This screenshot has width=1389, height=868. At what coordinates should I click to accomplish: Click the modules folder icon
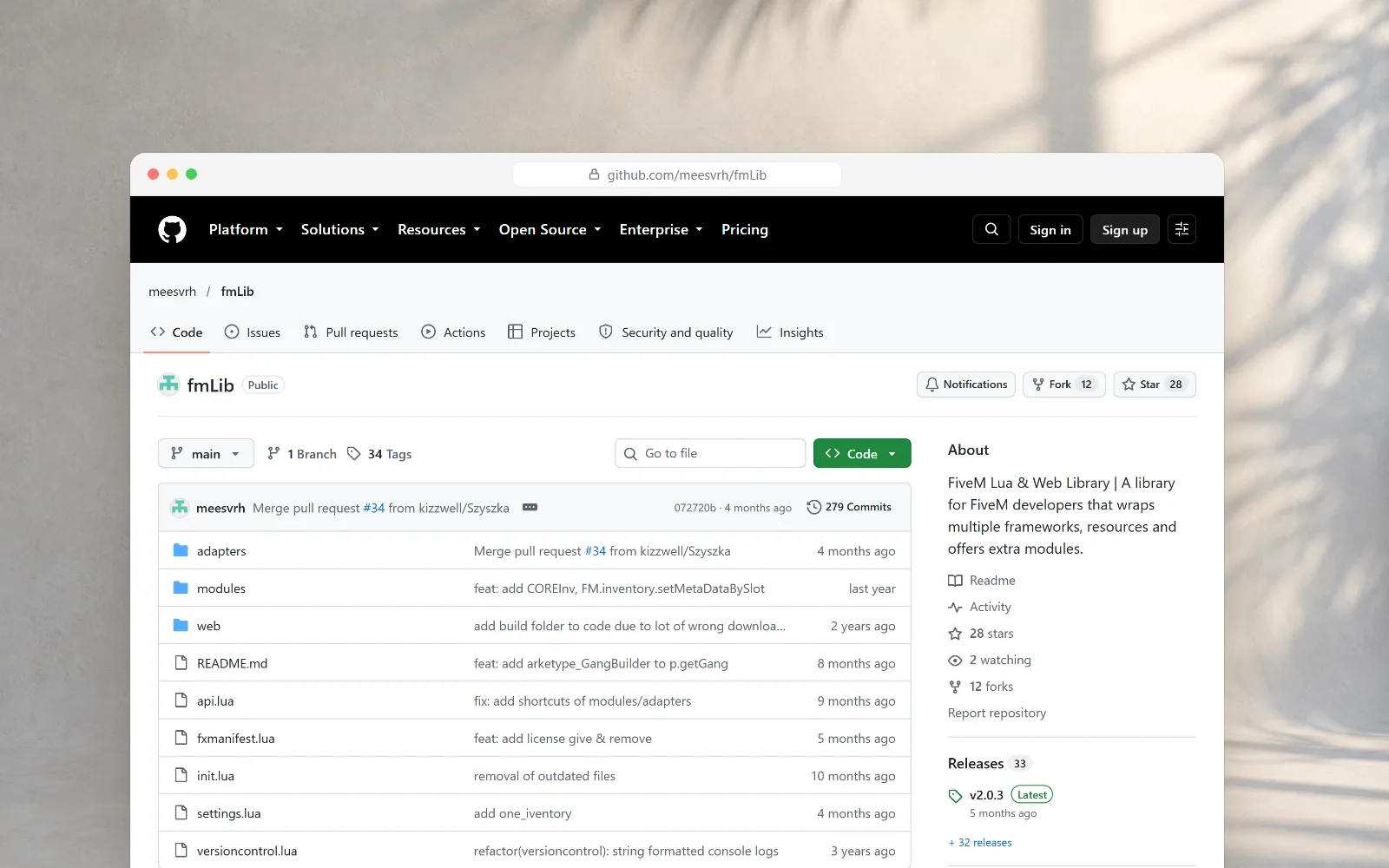click(181, 588)
